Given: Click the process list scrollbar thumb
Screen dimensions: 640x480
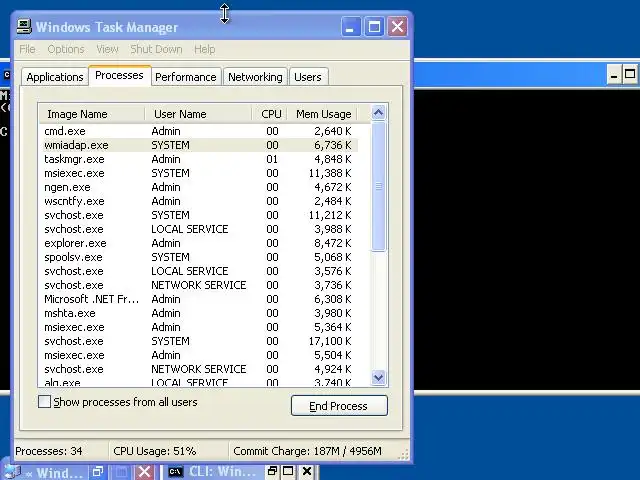Looking at the screenshot, I should (x=378, y=186).
